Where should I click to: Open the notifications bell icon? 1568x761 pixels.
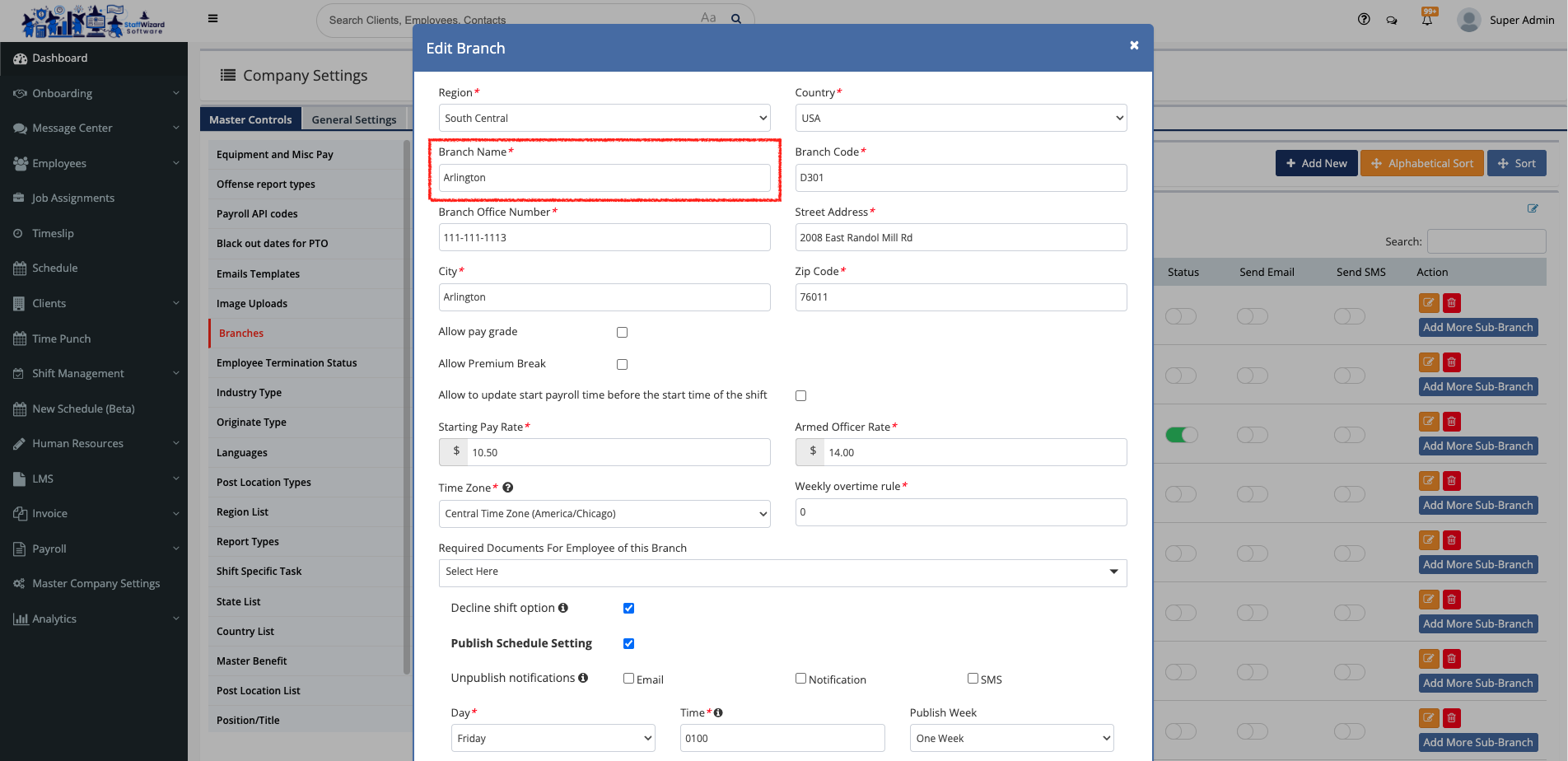1427,20
